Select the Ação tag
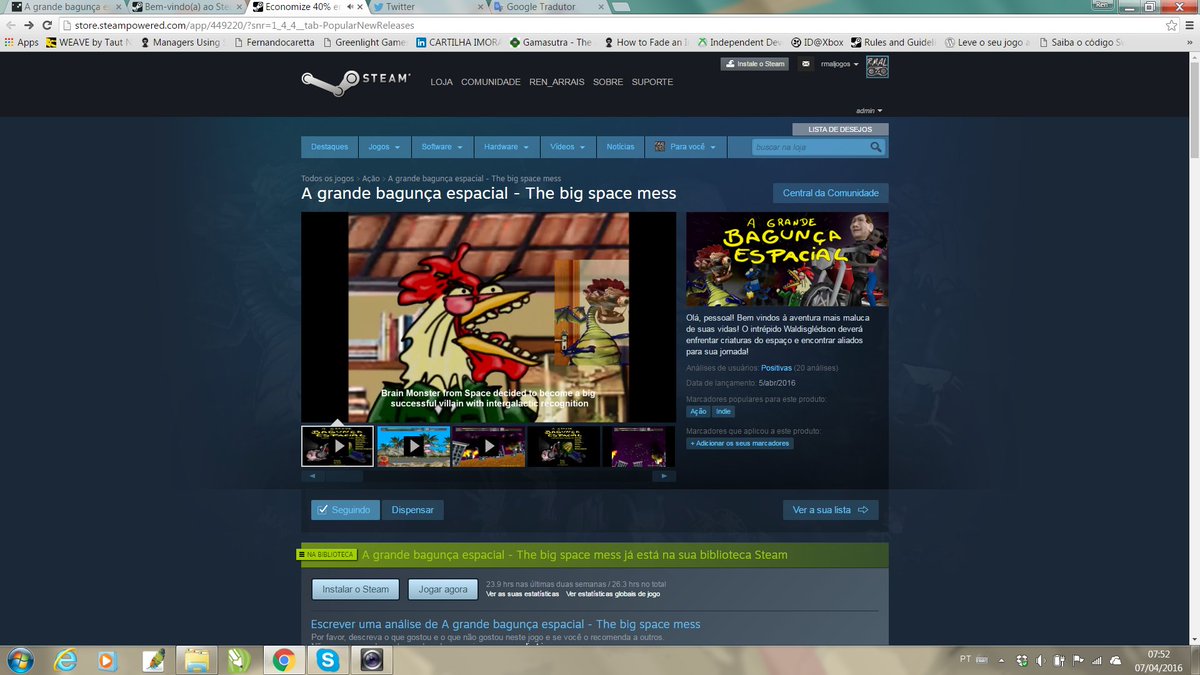 (698, 411)
